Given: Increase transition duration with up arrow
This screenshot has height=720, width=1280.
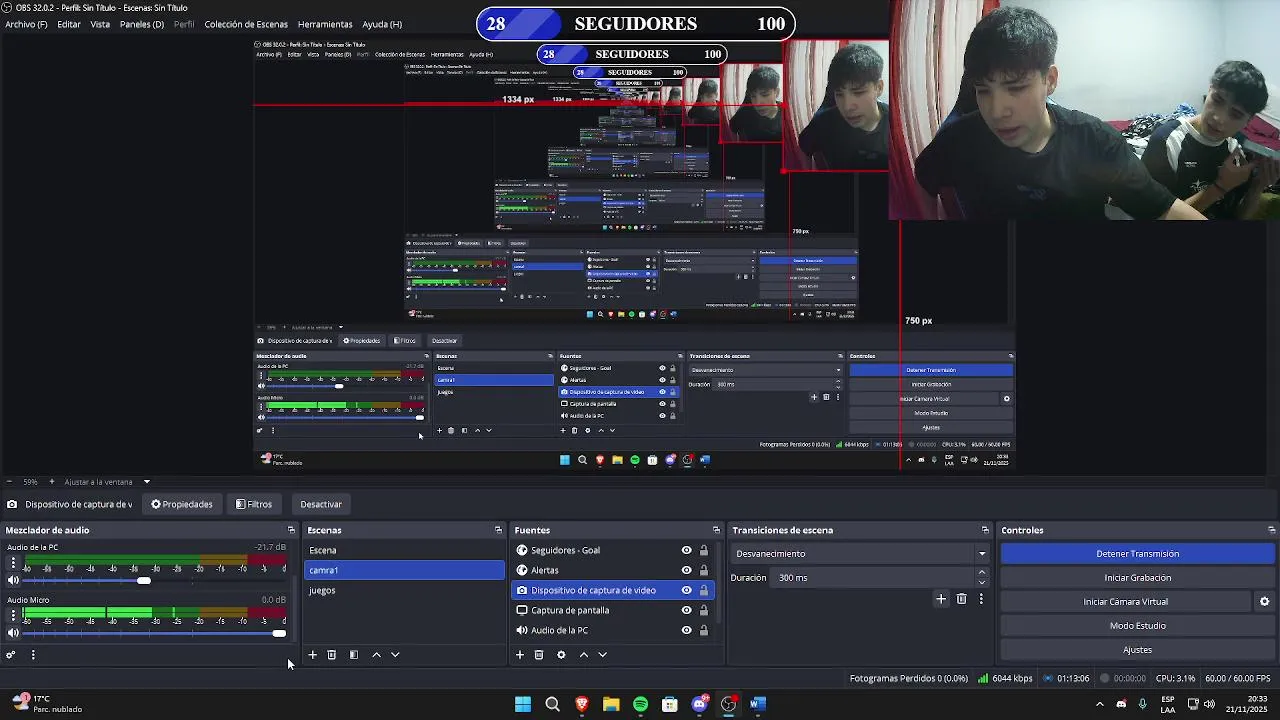Looking at the screenshot, I should pyautogui.click(x=982, y=573).
